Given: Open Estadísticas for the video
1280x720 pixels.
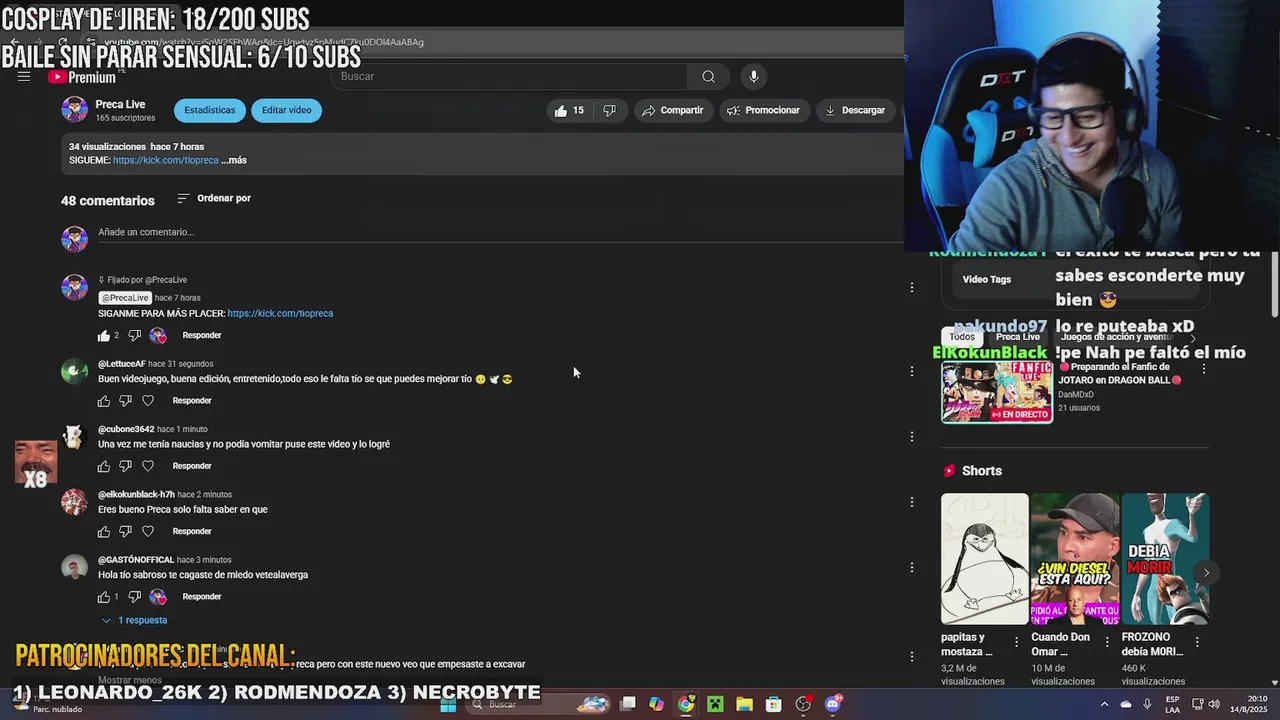Looking at the screenshot, I should pyautogui.click(x=209, y=110).
